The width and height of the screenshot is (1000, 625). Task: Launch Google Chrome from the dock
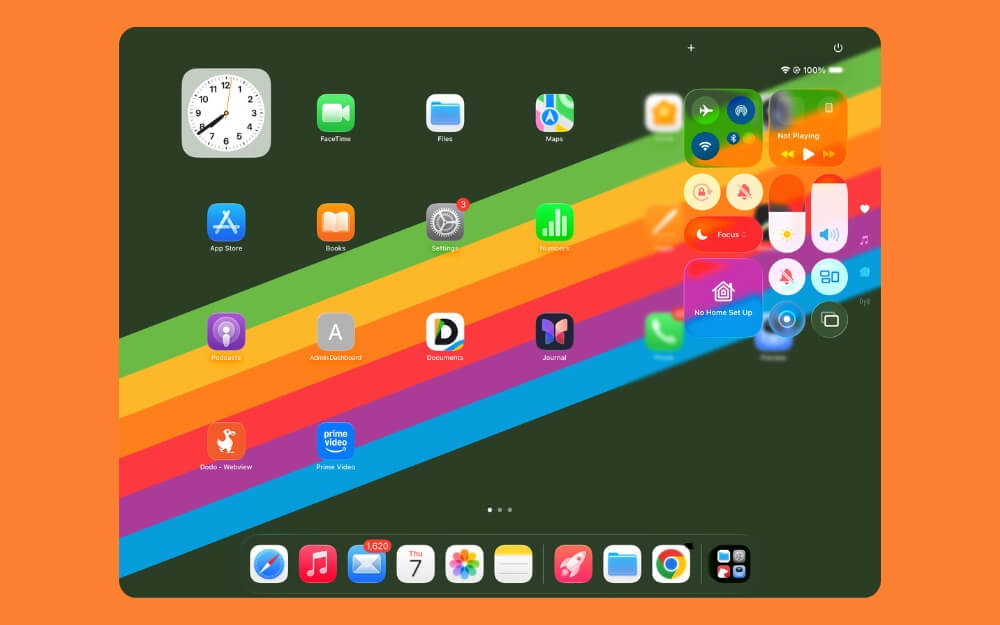(x=671, y=564)
